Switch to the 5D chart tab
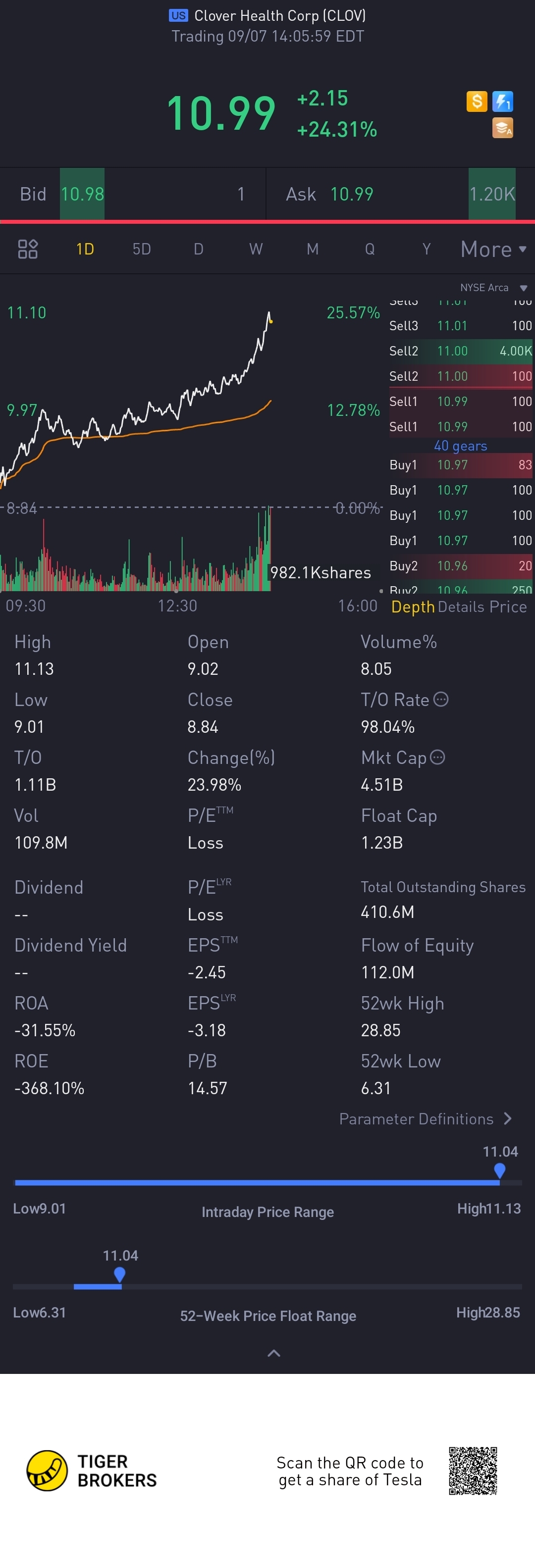The height and width of the screenshot is (1568, 535). click(x=141, y=249)
